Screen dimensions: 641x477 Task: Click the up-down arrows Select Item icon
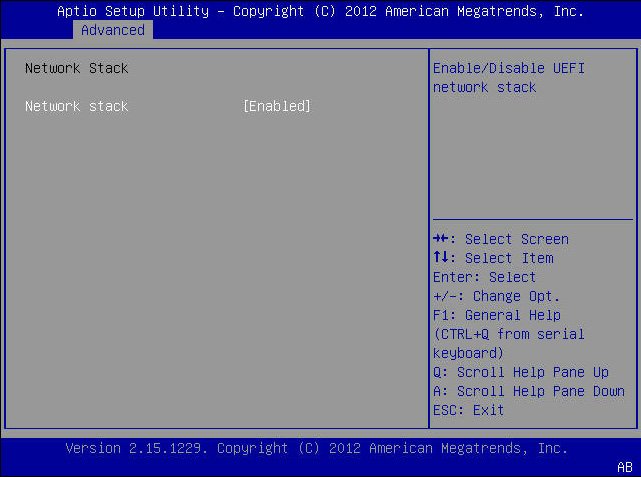(x=441, y=257)
